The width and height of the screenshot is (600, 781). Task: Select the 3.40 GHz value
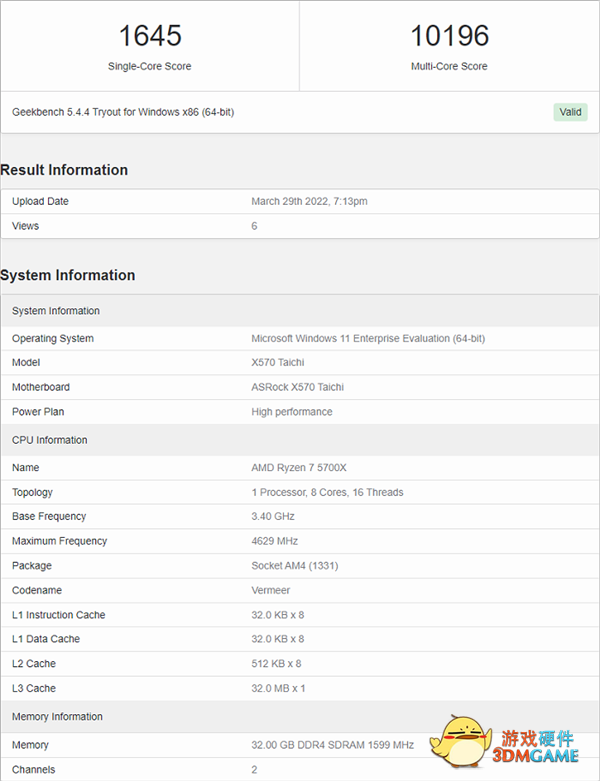coord(273,517)
